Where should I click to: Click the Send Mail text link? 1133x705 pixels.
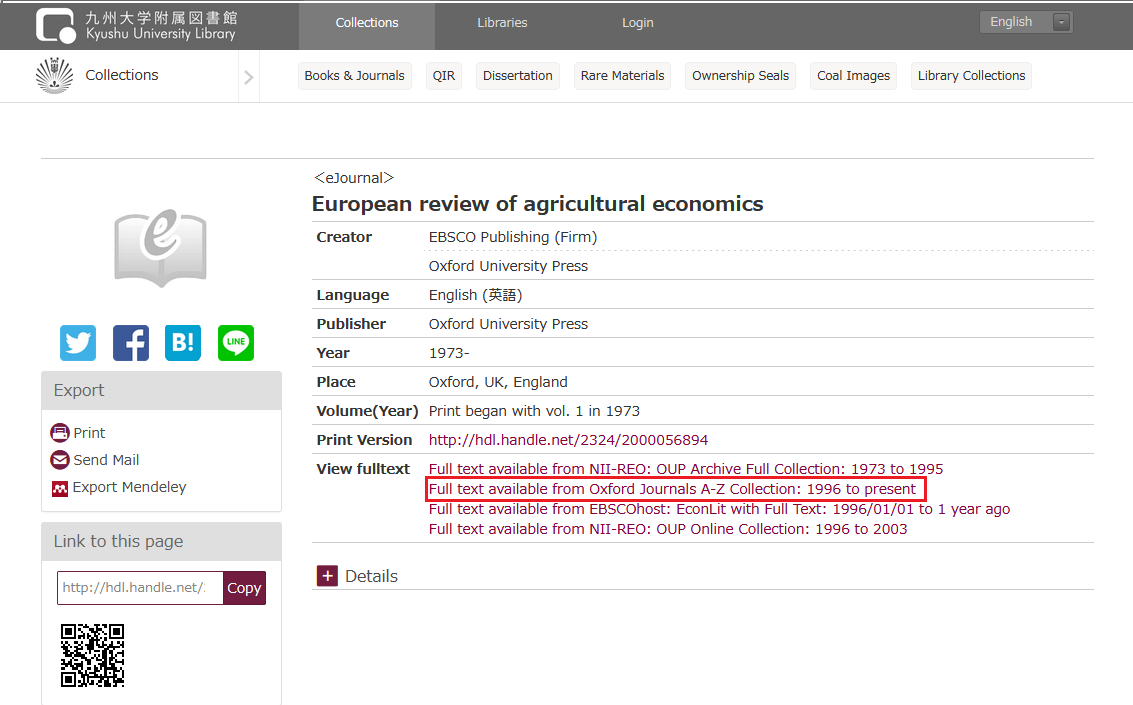(x=106, y=460)
